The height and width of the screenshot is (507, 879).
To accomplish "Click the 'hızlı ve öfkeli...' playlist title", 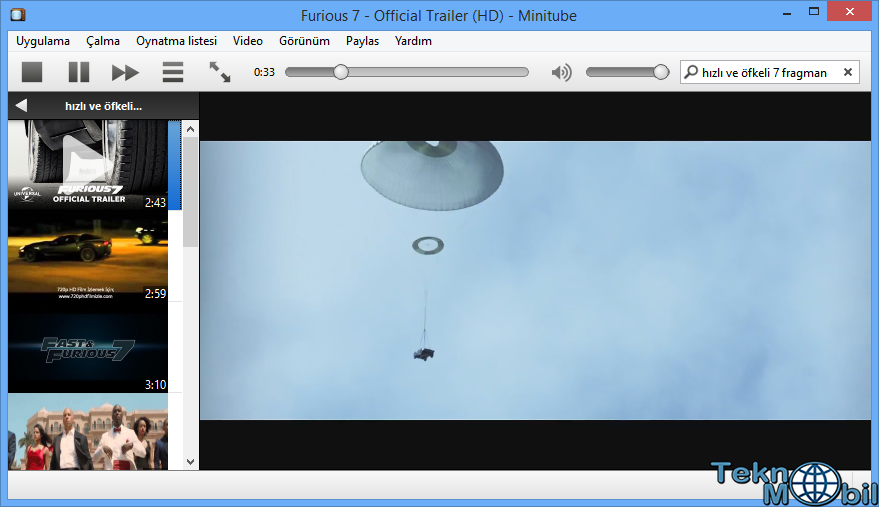I will point(103,106).
